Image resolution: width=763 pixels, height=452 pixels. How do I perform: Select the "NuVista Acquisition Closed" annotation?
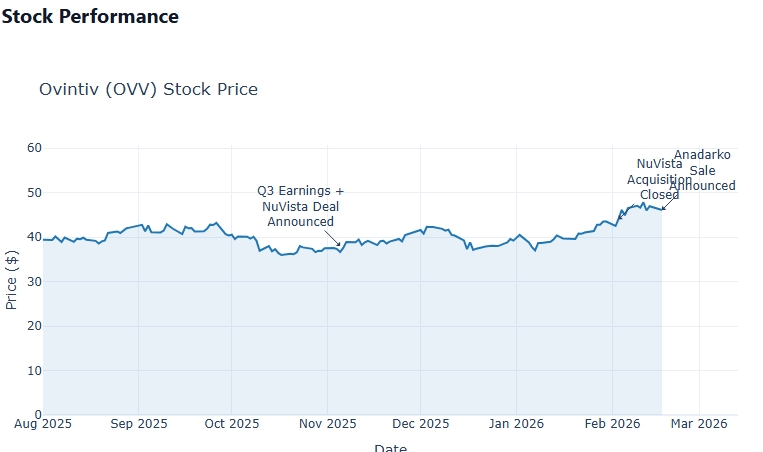click(x=659, y=179)
